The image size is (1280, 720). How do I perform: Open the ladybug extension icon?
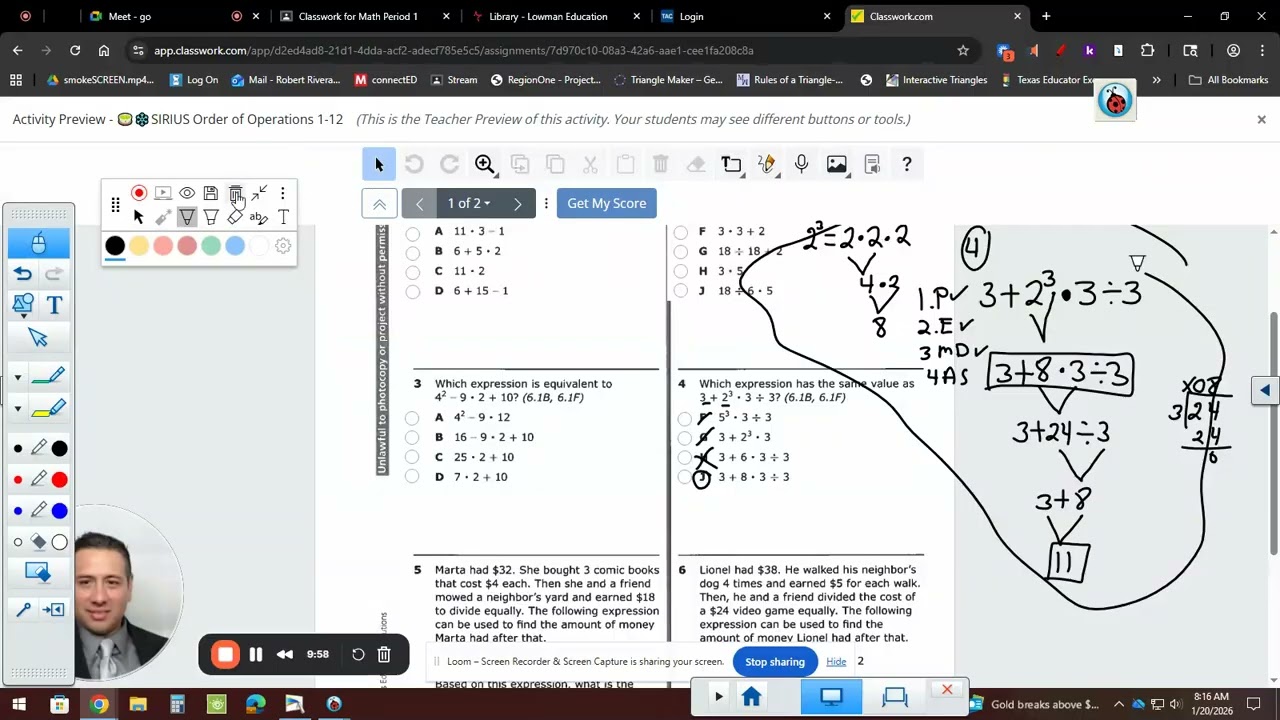click(x=1115, y=100)
